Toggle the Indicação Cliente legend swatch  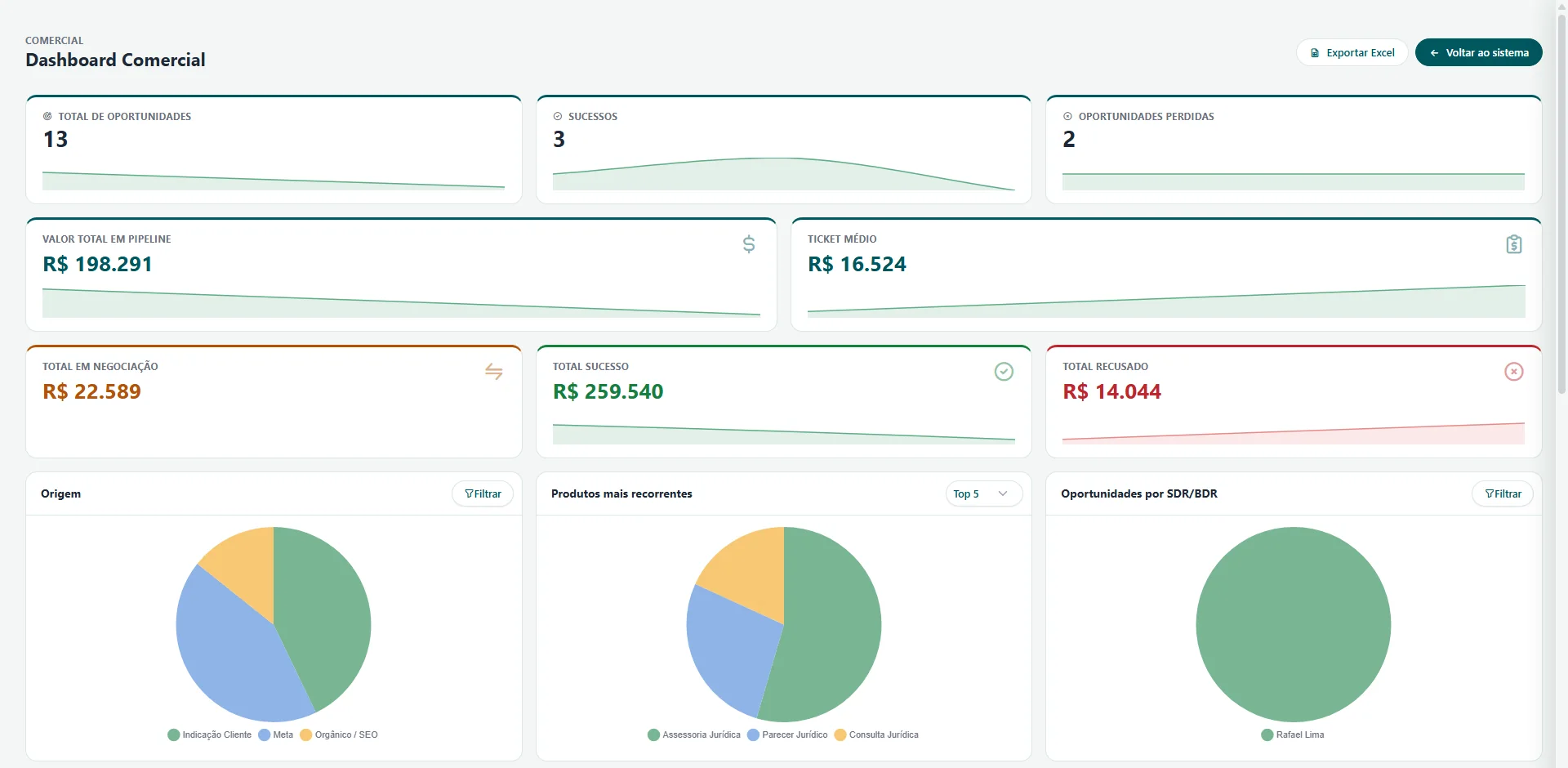[x=173, y=735]
